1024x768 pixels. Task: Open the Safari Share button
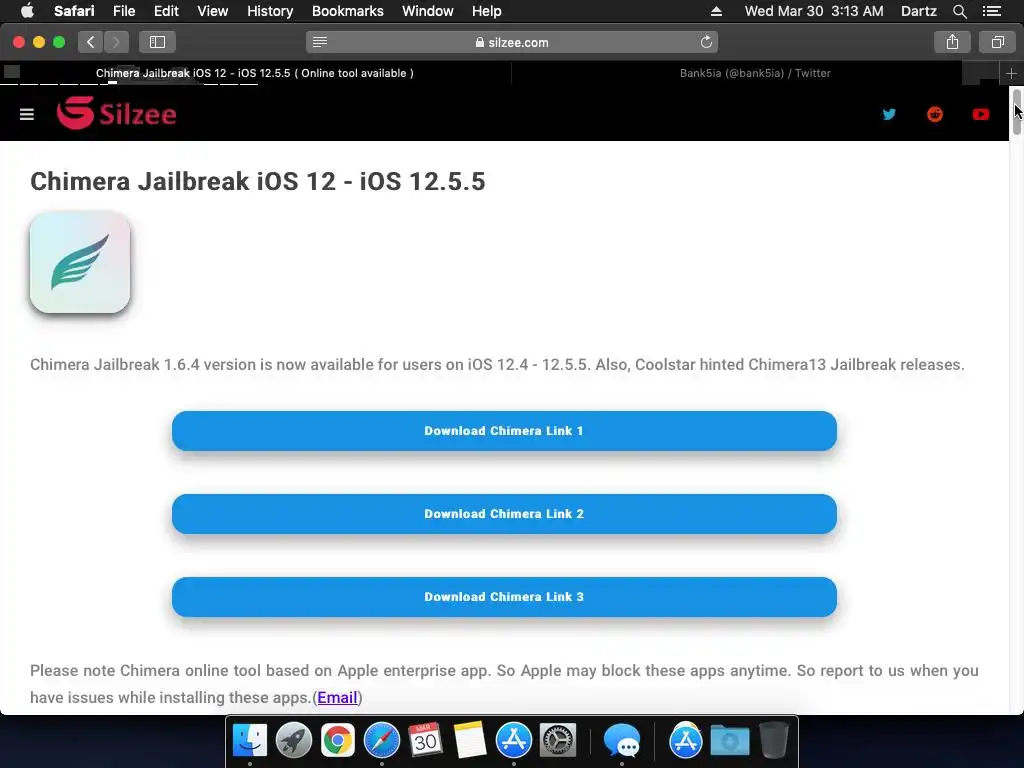pos(952,42)
